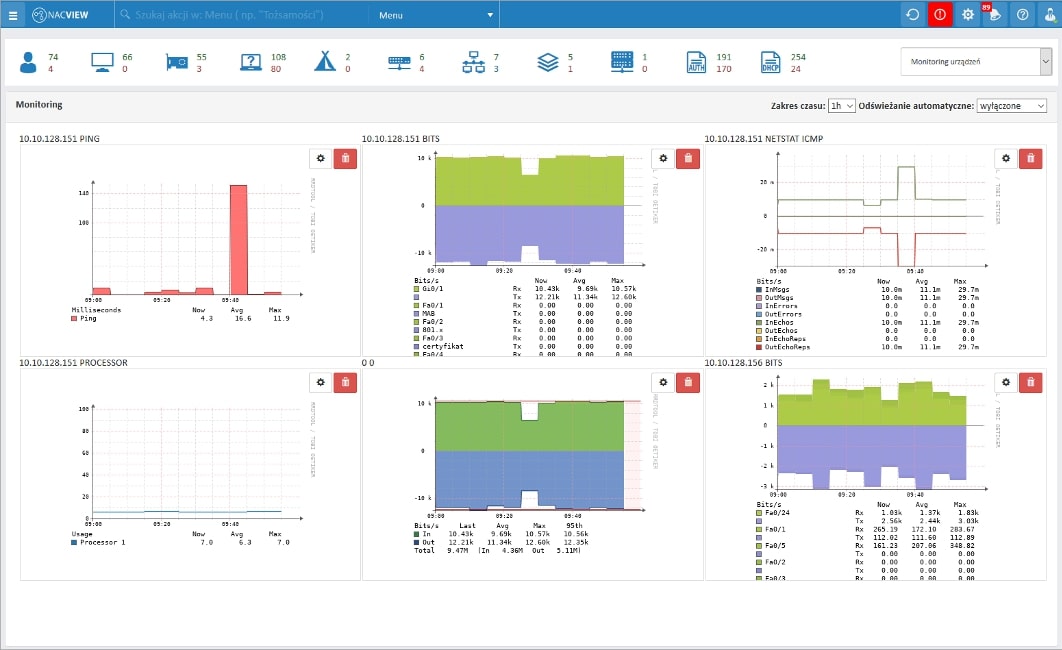Open settings gear for 10.10.128.151 BITS chart
Image resolution: width=1062 pixels, height=650 pixels.
pyautogui.click(x=662, y=158)
